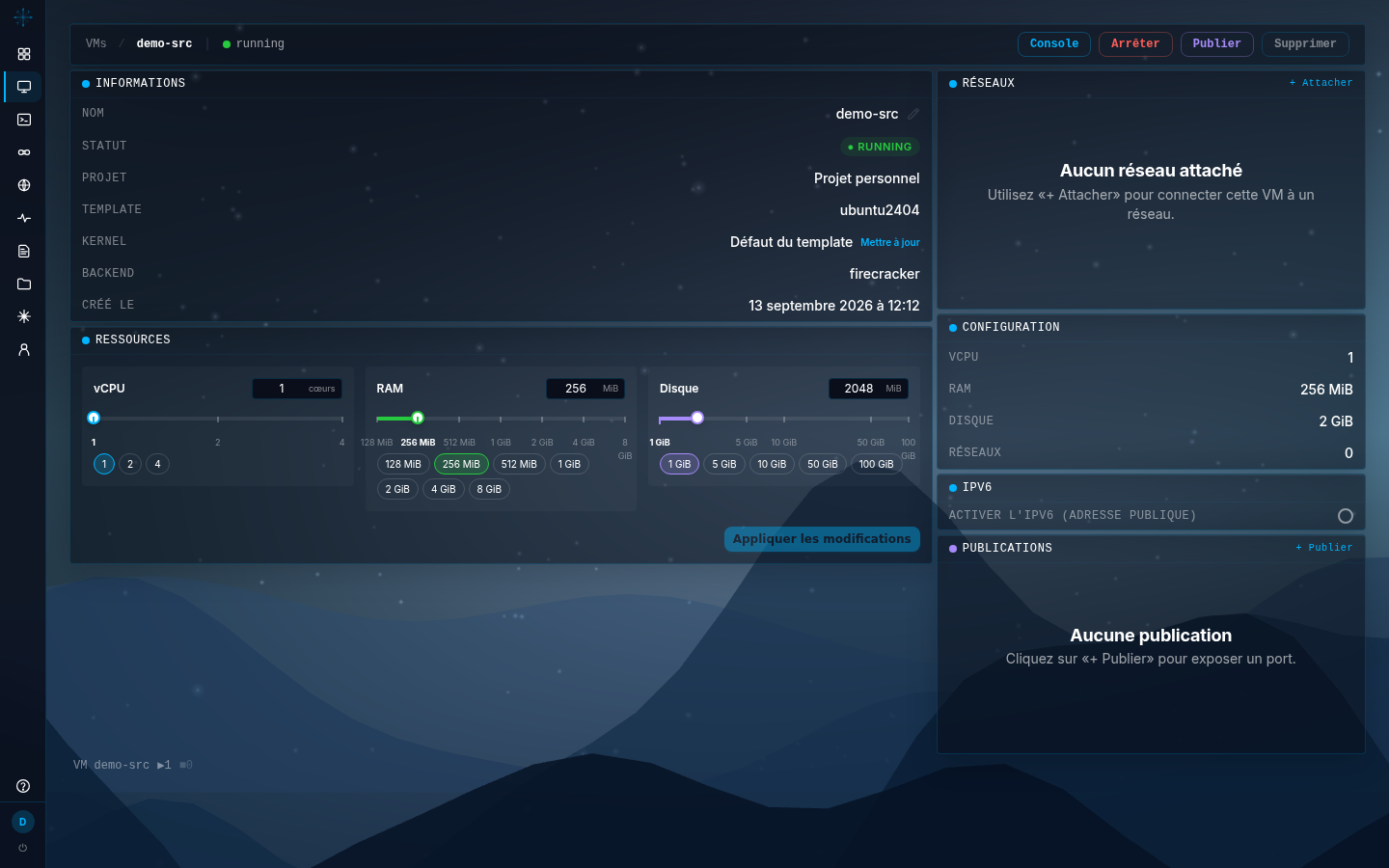Open the folder icon in sidebar
The image size is (1389, 868).
pos(24,284)
